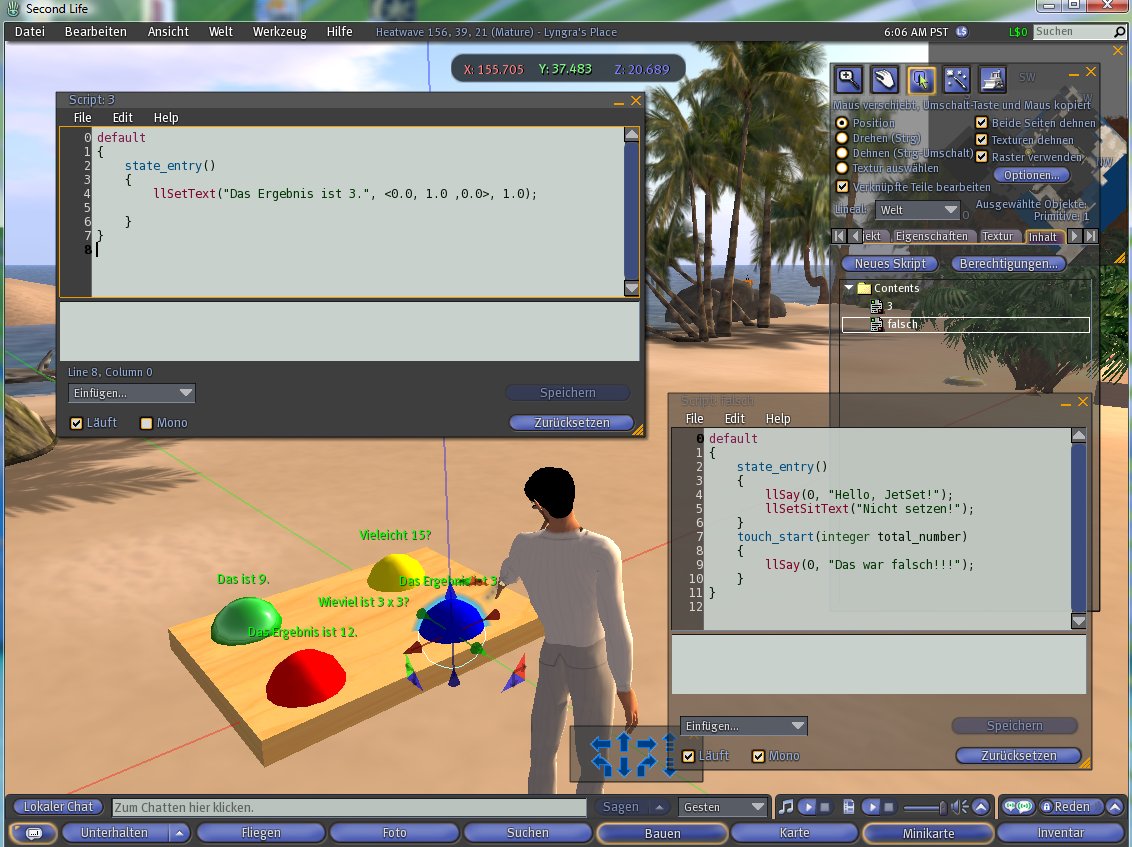Open the Datei menu

pos(30,32)
